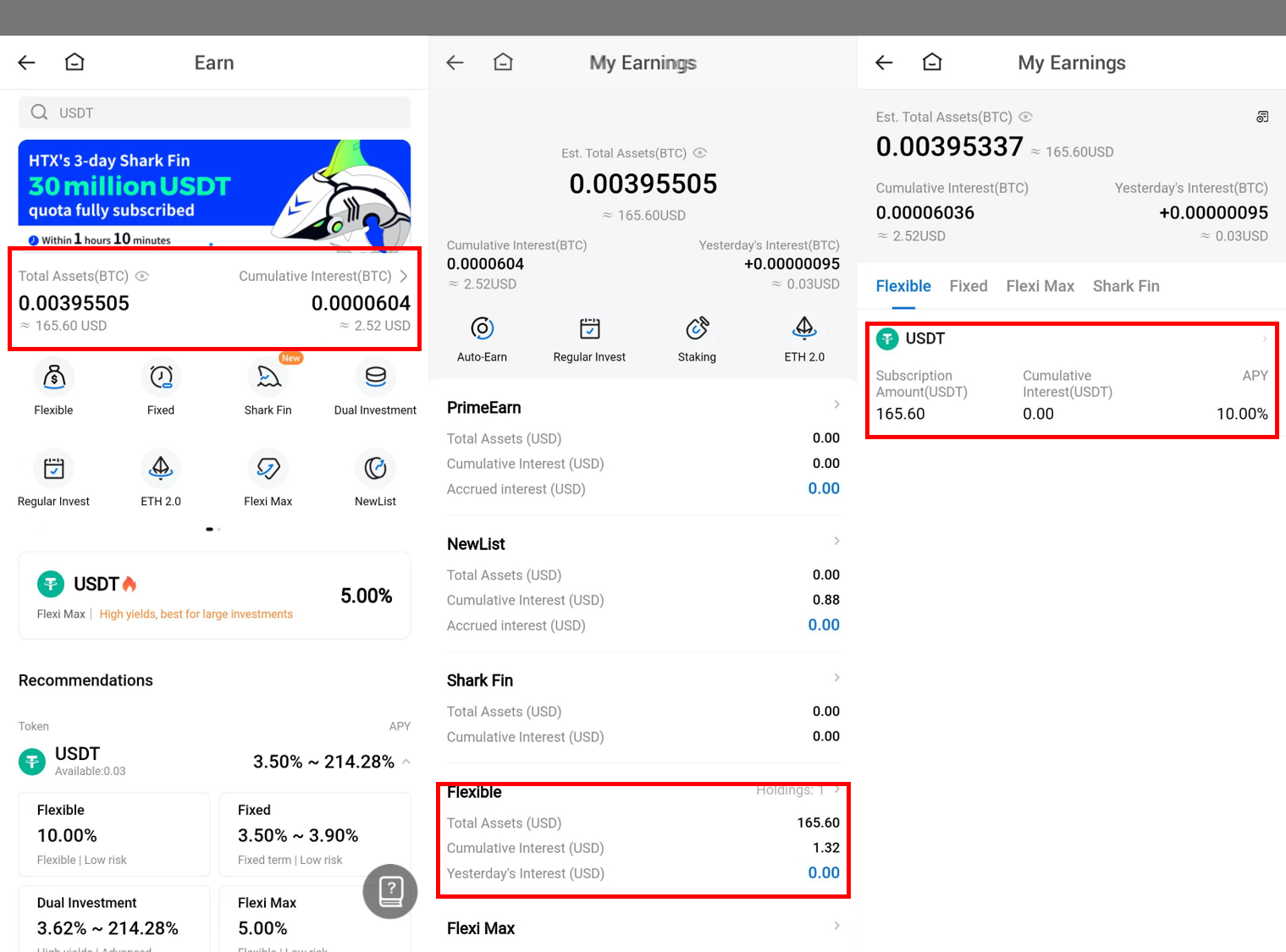Open the Shark Fin product icon

point(268,378)
